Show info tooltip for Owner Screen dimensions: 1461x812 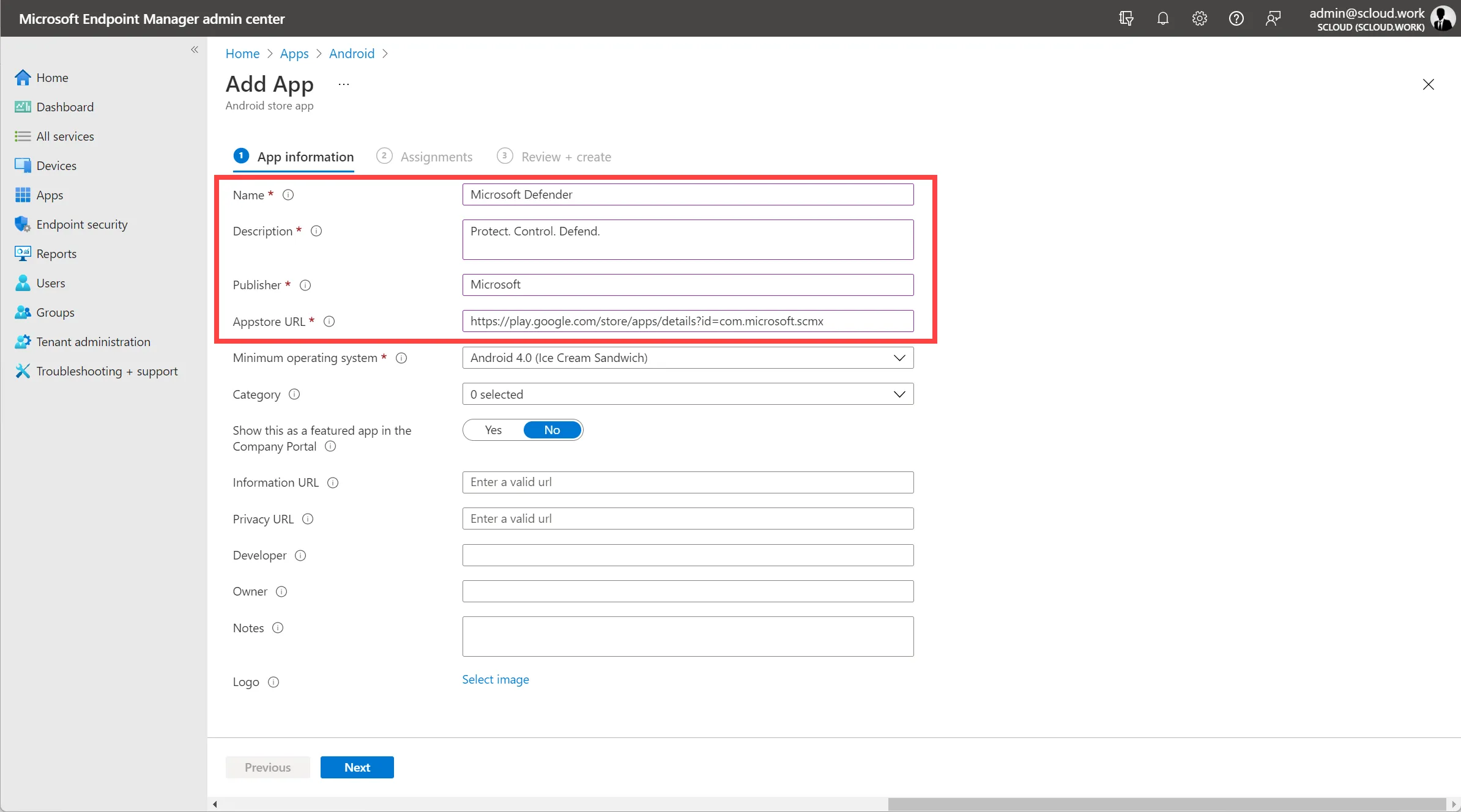pyautogui.click(x=281, y=592)
